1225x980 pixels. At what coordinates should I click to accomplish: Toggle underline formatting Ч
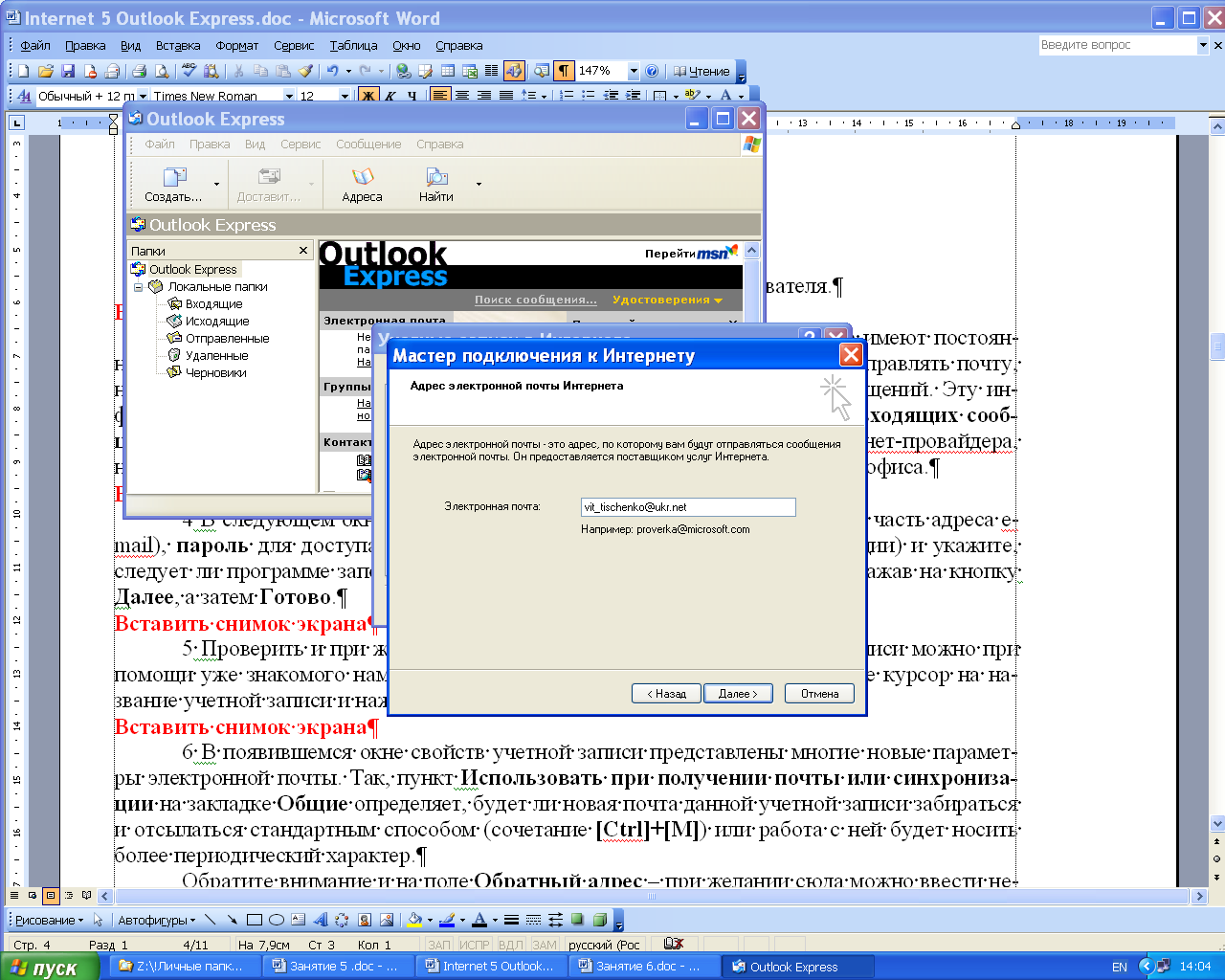[412, 96]
